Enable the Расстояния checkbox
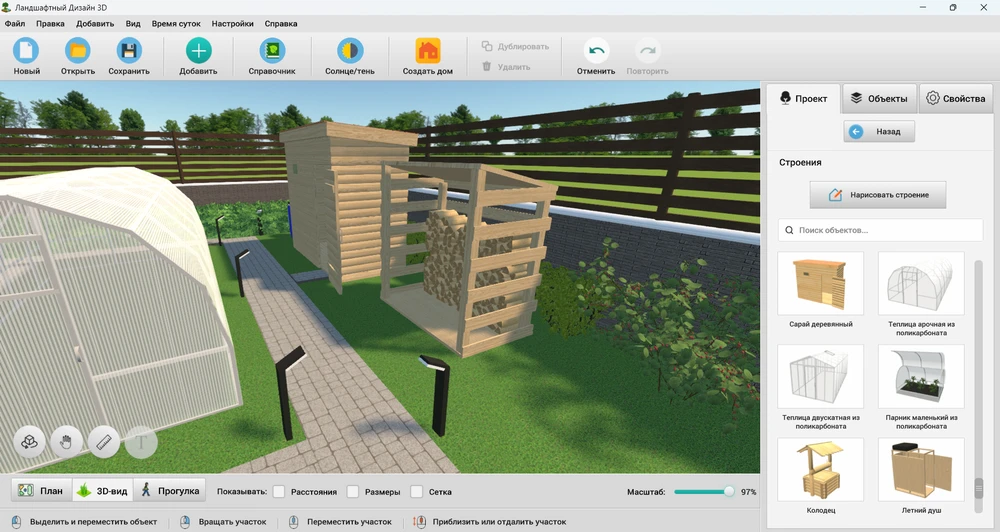1000x532 pixels. point(279,492)
